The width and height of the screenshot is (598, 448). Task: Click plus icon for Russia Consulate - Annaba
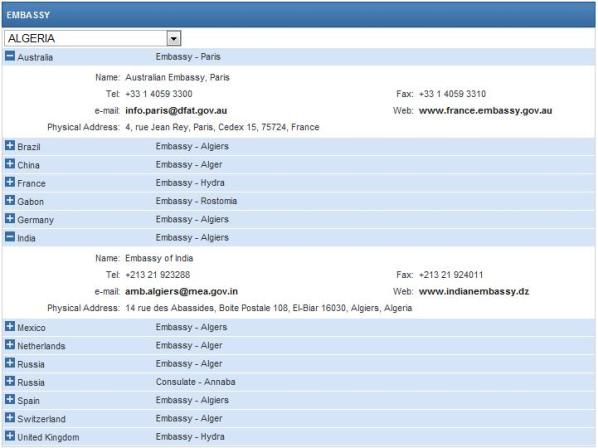point(10,381)
